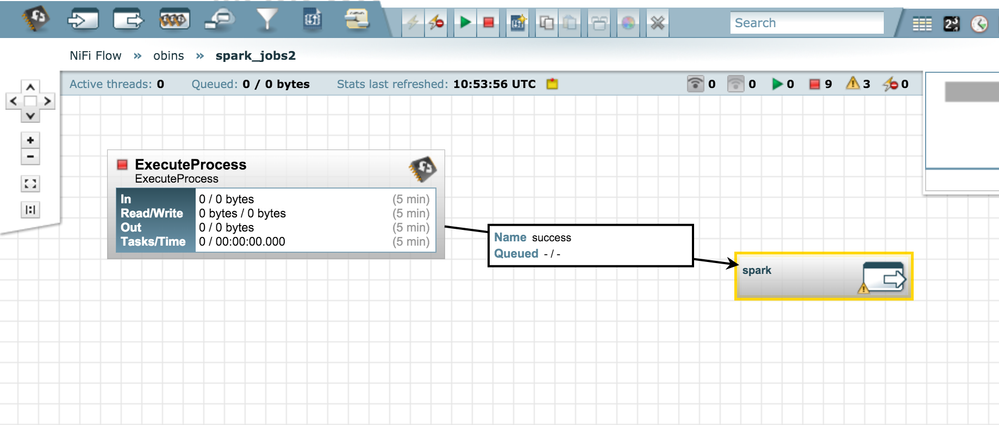Pan canvas up with arrow
Screen dimensions: 999x425
[x=31, y=87]
